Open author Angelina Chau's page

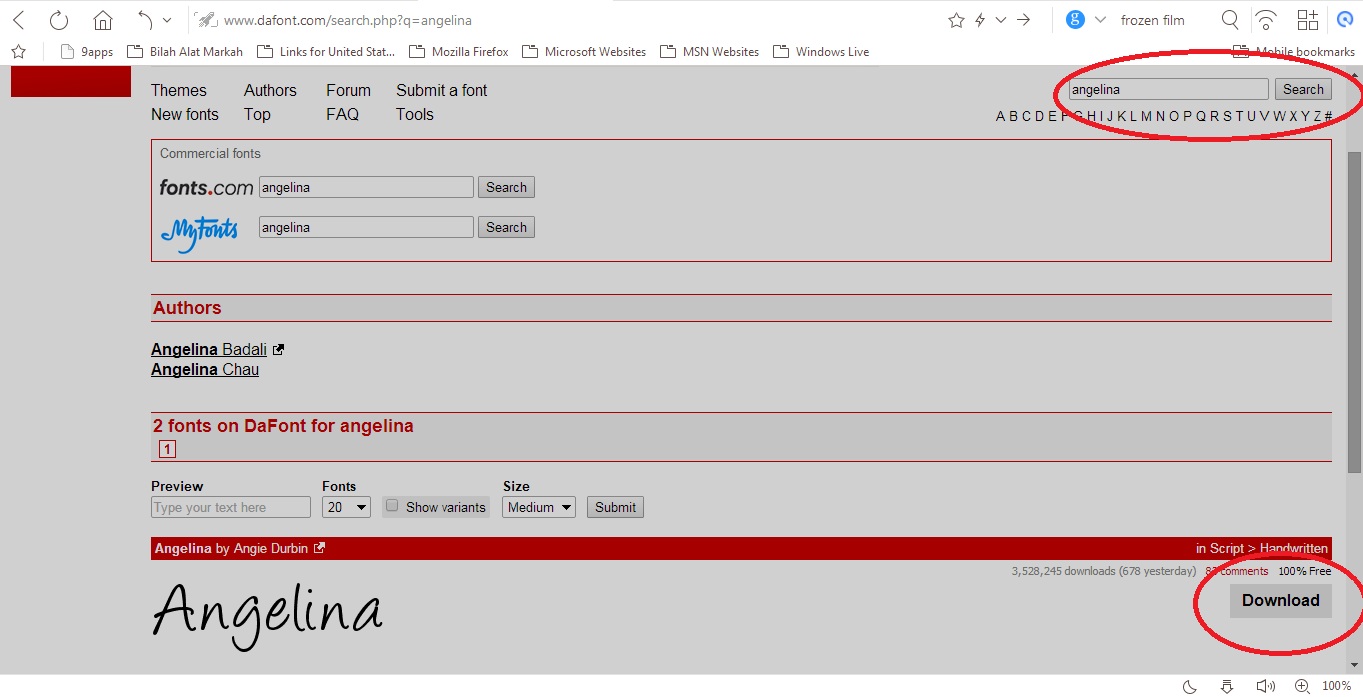[205, 369]
